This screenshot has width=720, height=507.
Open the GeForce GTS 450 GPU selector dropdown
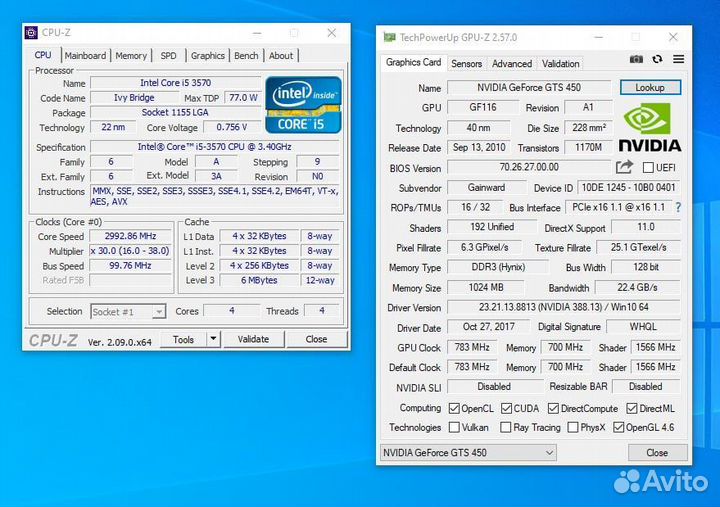click(468, 453)
